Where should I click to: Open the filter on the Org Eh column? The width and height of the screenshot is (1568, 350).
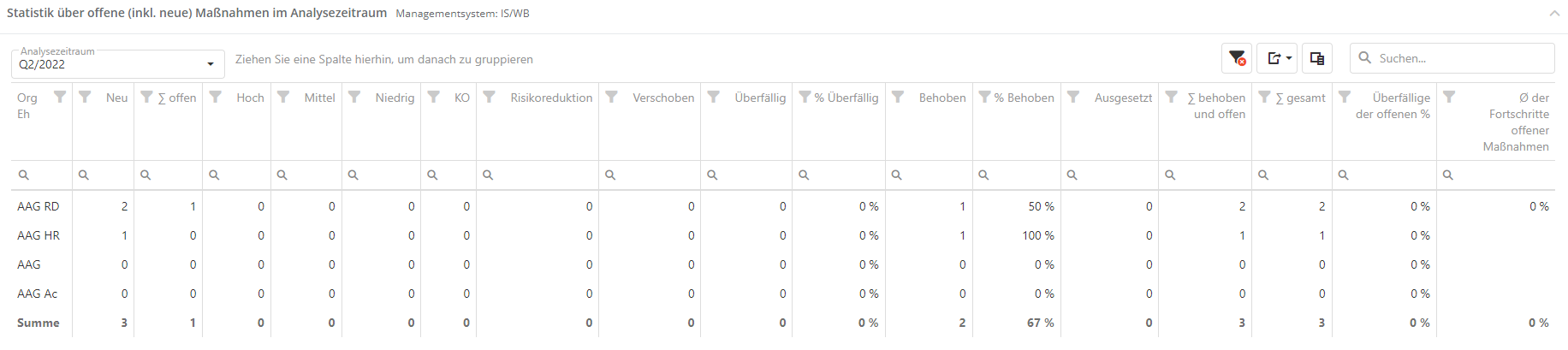60,97
